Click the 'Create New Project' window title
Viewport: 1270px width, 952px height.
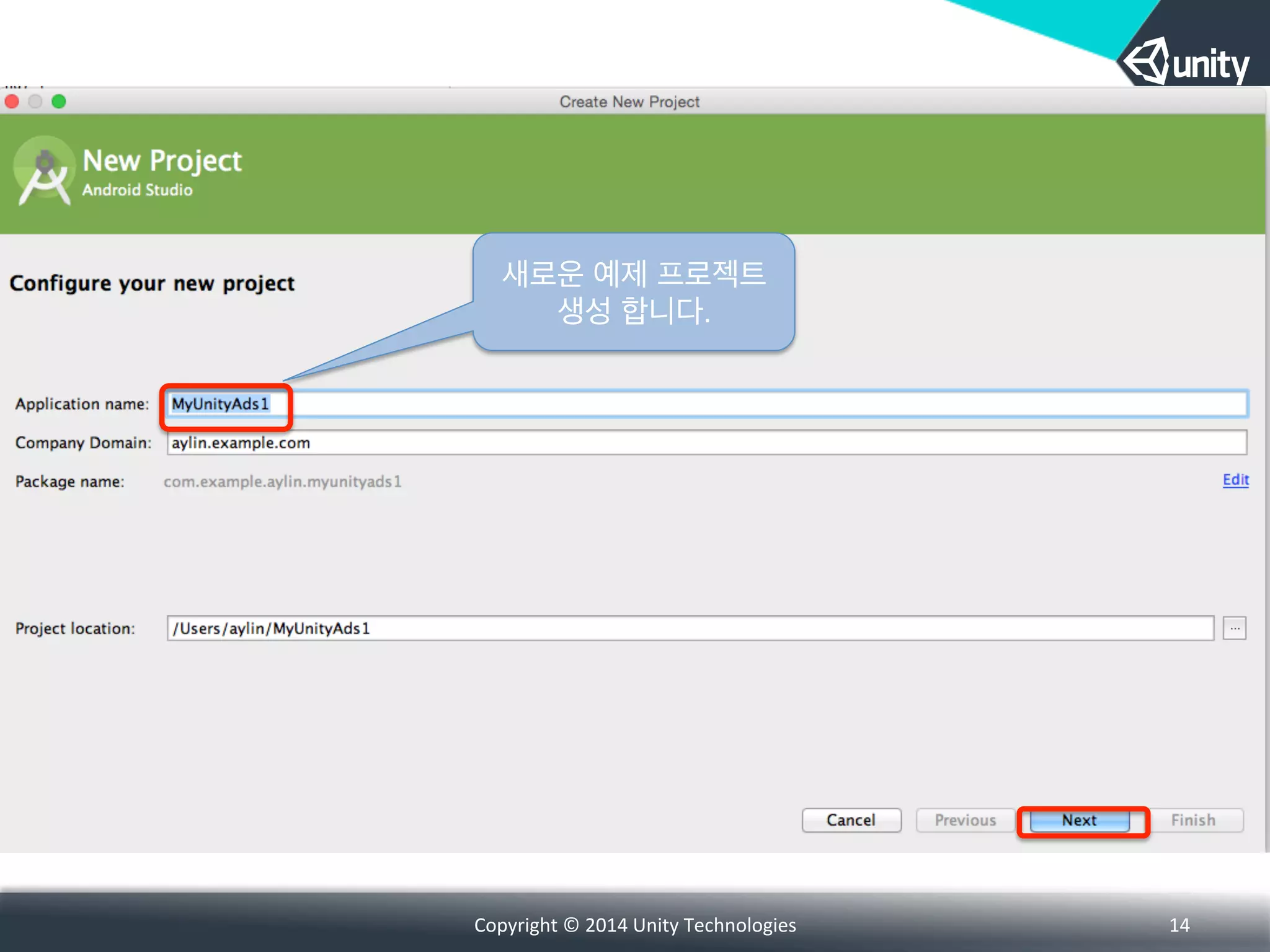click(x=629, y=102)
